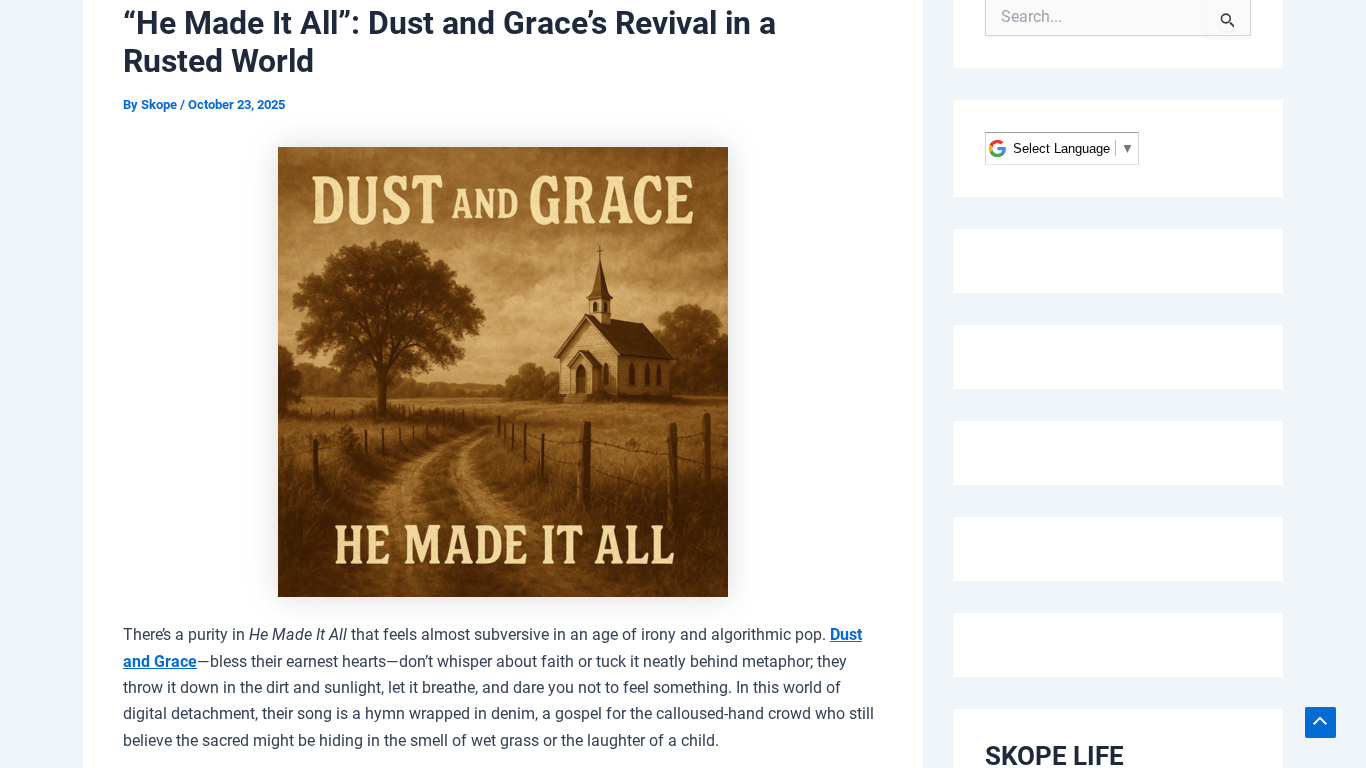Click the empty widget directly above SKOPE LIFE
This screenshot has width=1366, height=768.
point(1117,645)
